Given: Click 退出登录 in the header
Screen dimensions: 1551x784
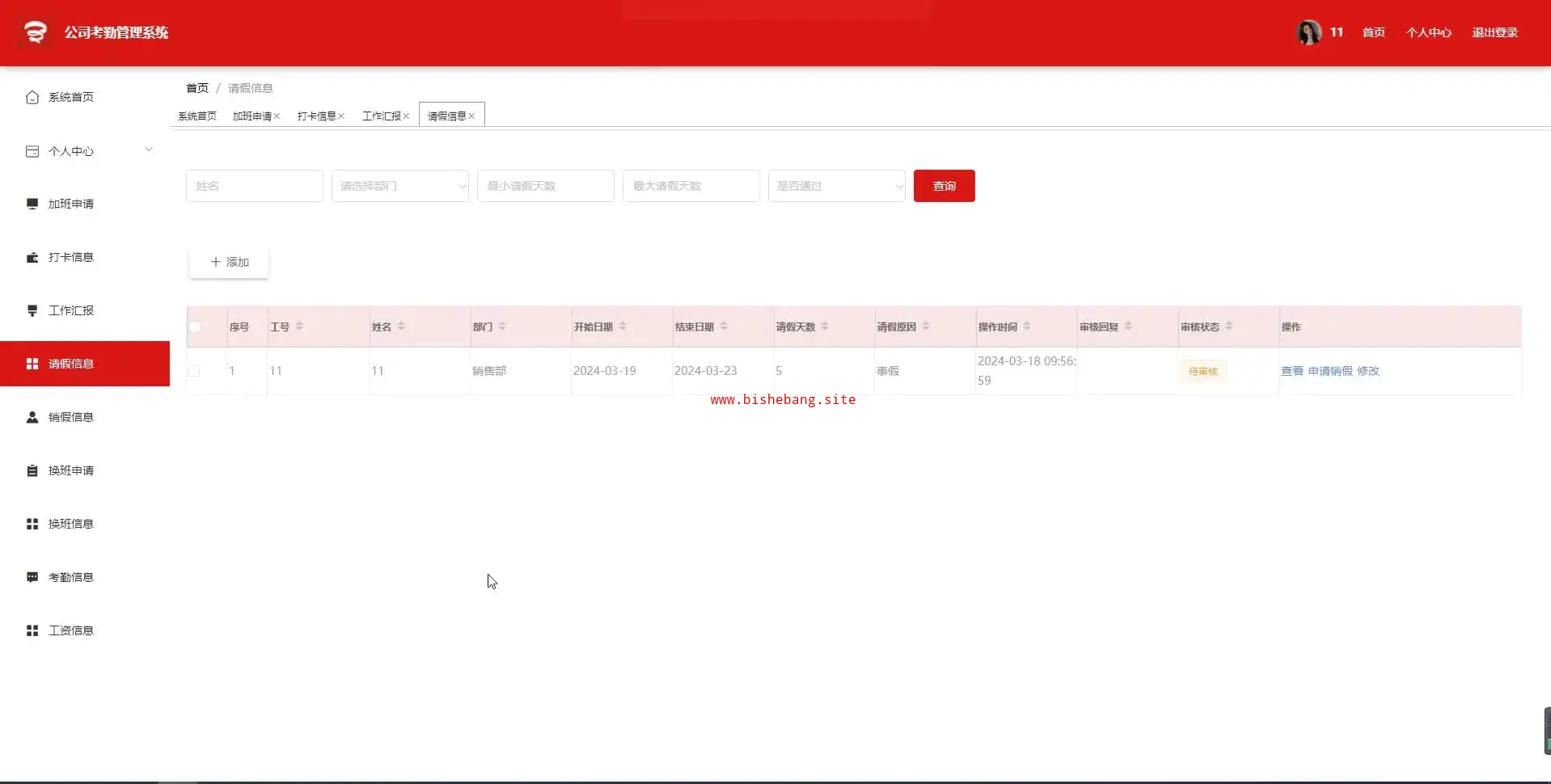Looking at the screenshot, I should click(1494, 32).
